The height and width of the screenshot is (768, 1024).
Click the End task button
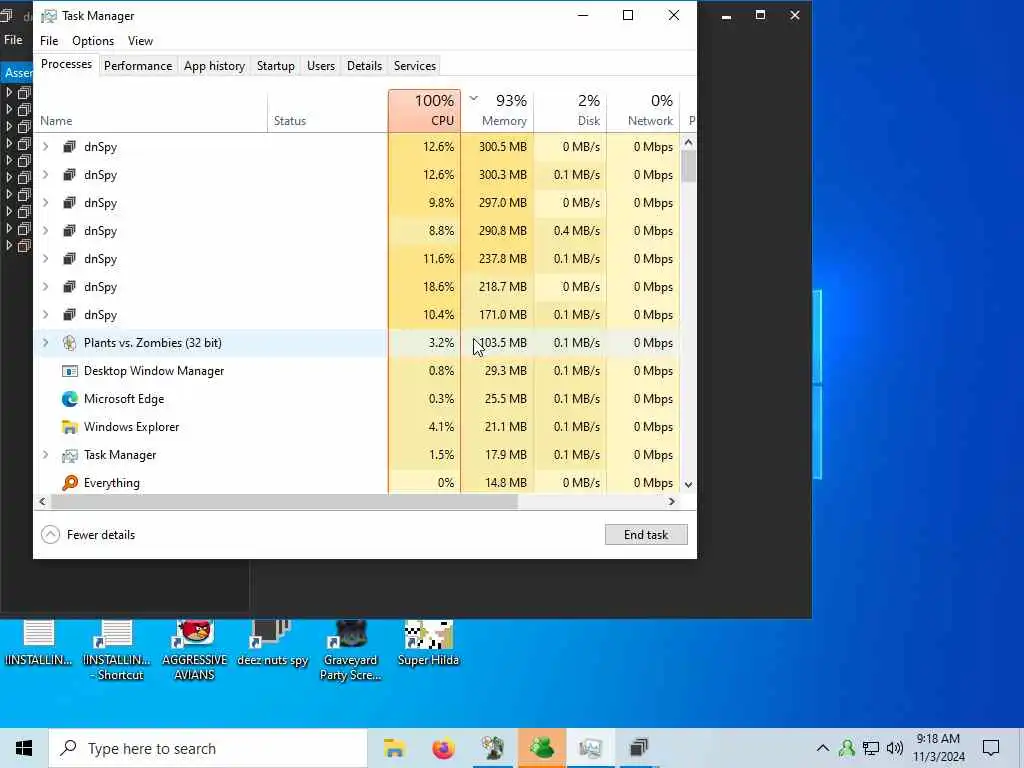(x=646, y=535)
